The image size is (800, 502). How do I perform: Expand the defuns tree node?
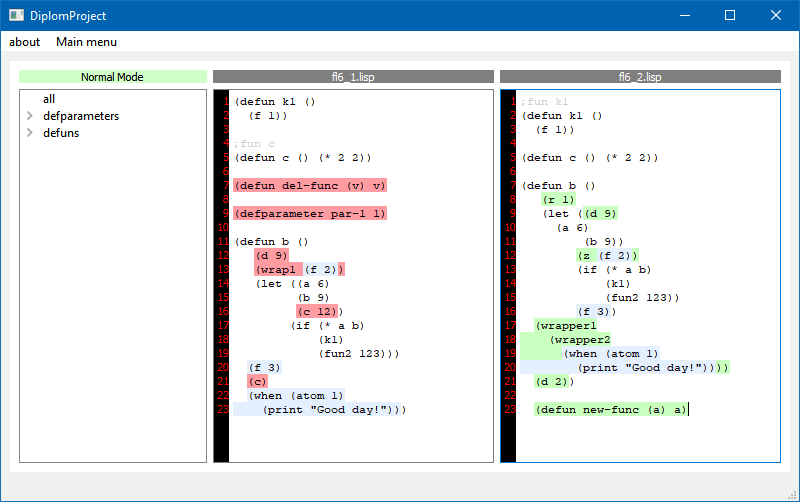click(x=29, y=133)
